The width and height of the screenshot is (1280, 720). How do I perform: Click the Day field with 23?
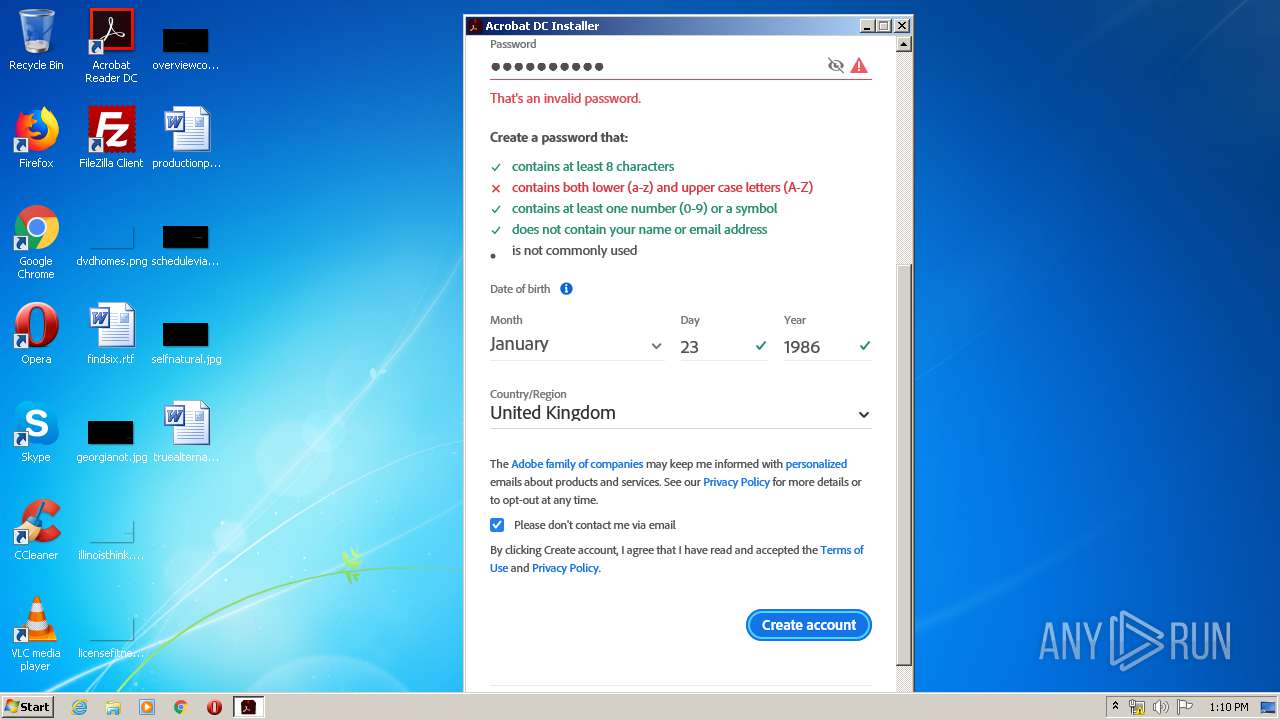pyautogui.click(x=723, y=346)
